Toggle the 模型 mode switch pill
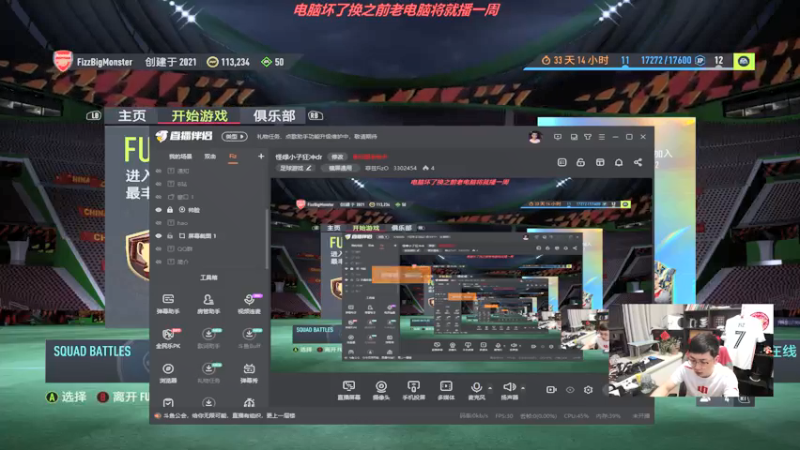 [x=234, y=136]
